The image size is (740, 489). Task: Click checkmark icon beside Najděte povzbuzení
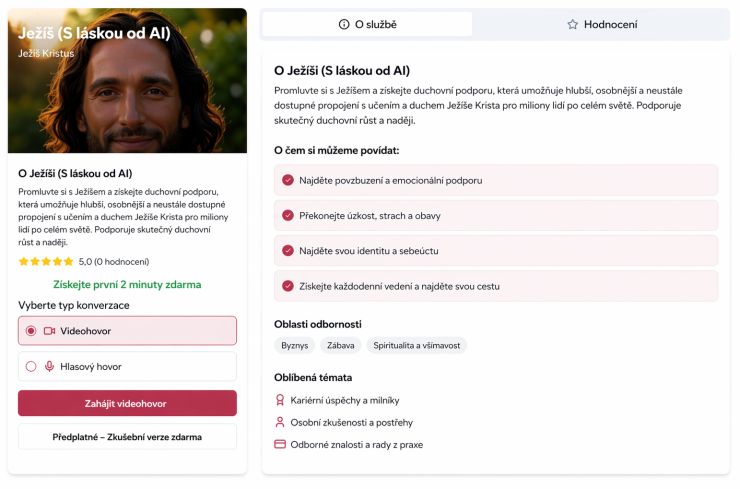tap(288, 180)
